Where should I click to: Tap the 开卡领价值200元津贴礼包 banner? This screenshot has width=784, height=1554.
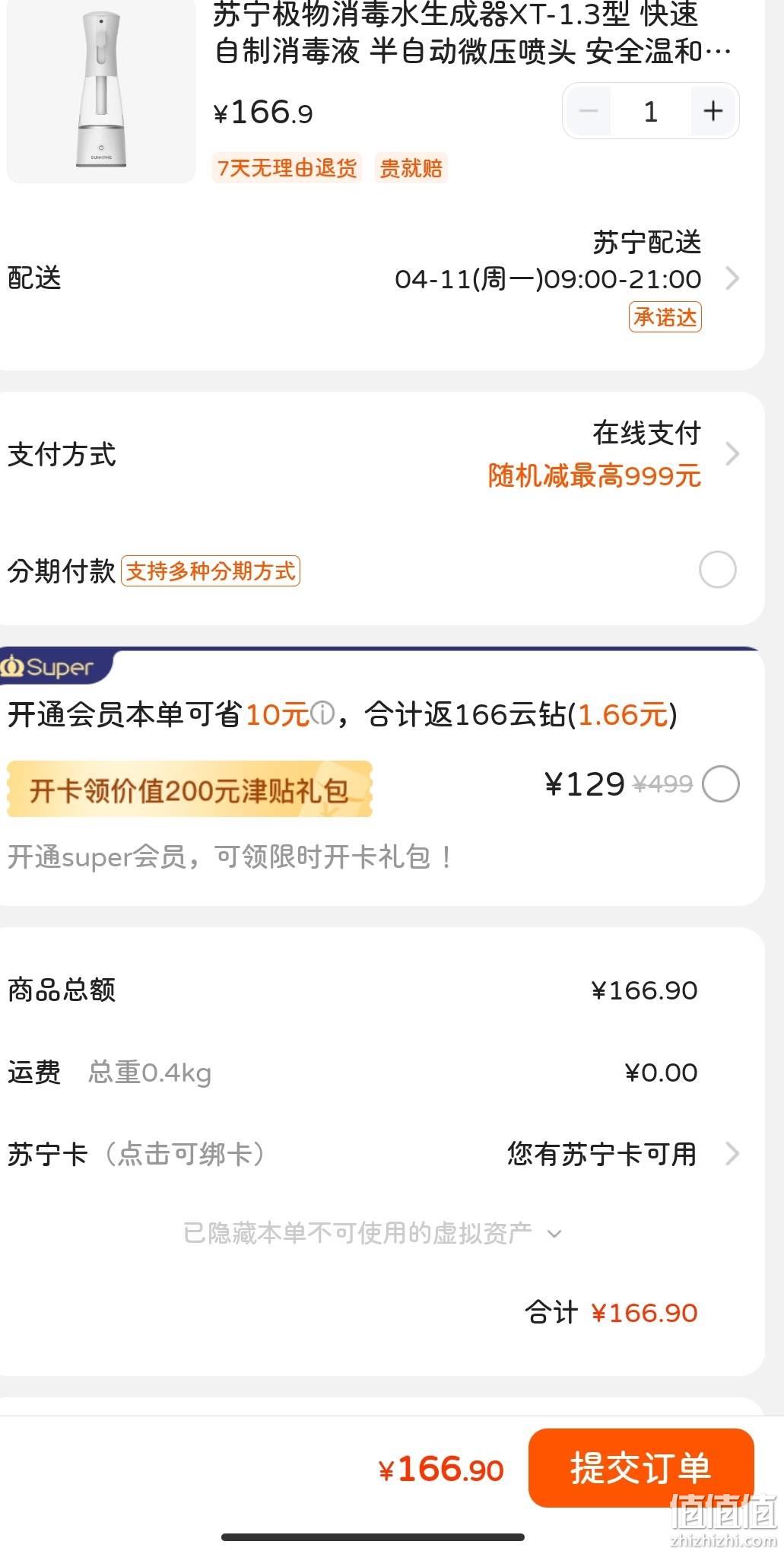tap(189, 790)
